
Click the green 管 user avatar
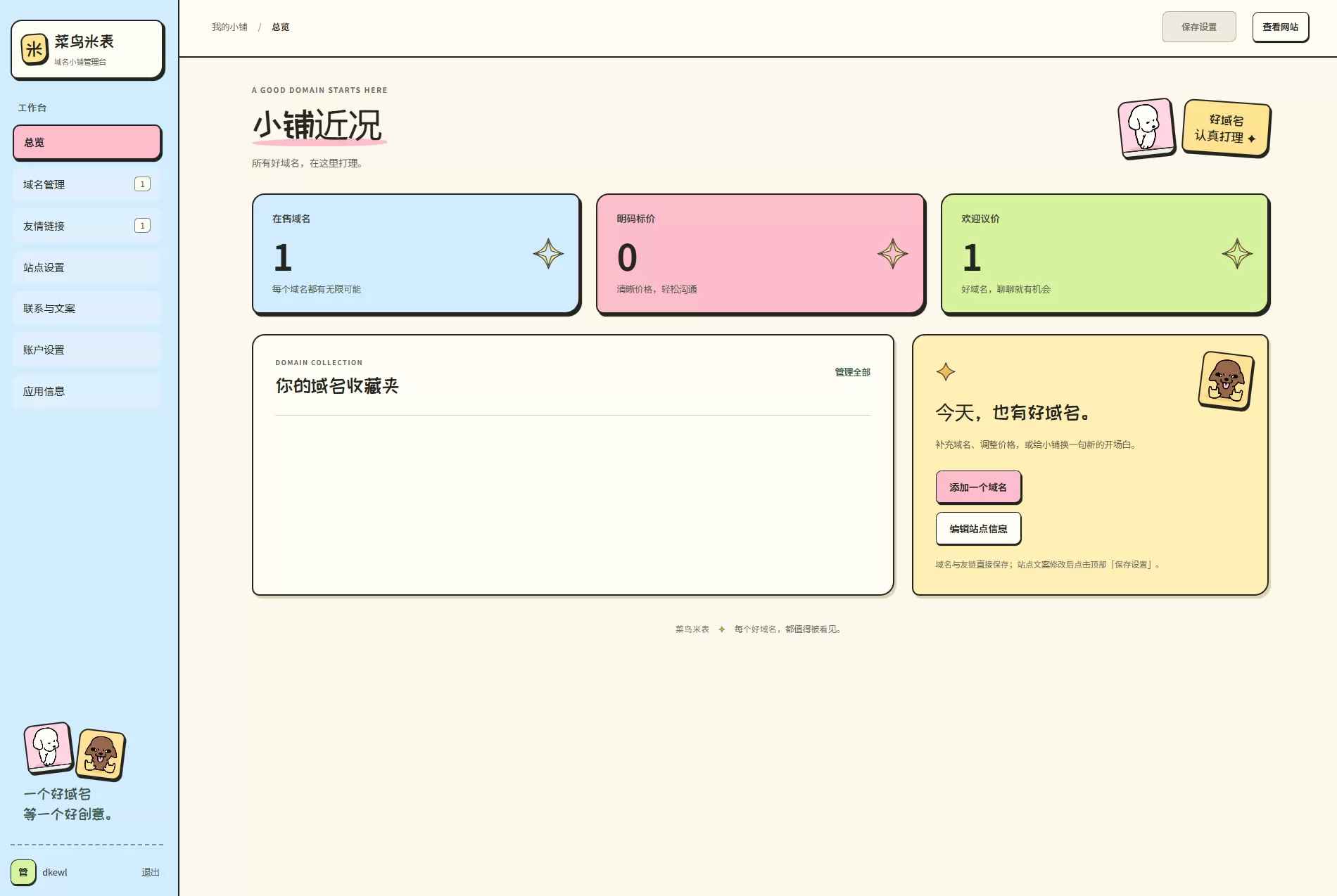pyautogui.click(x=23, y=872)
